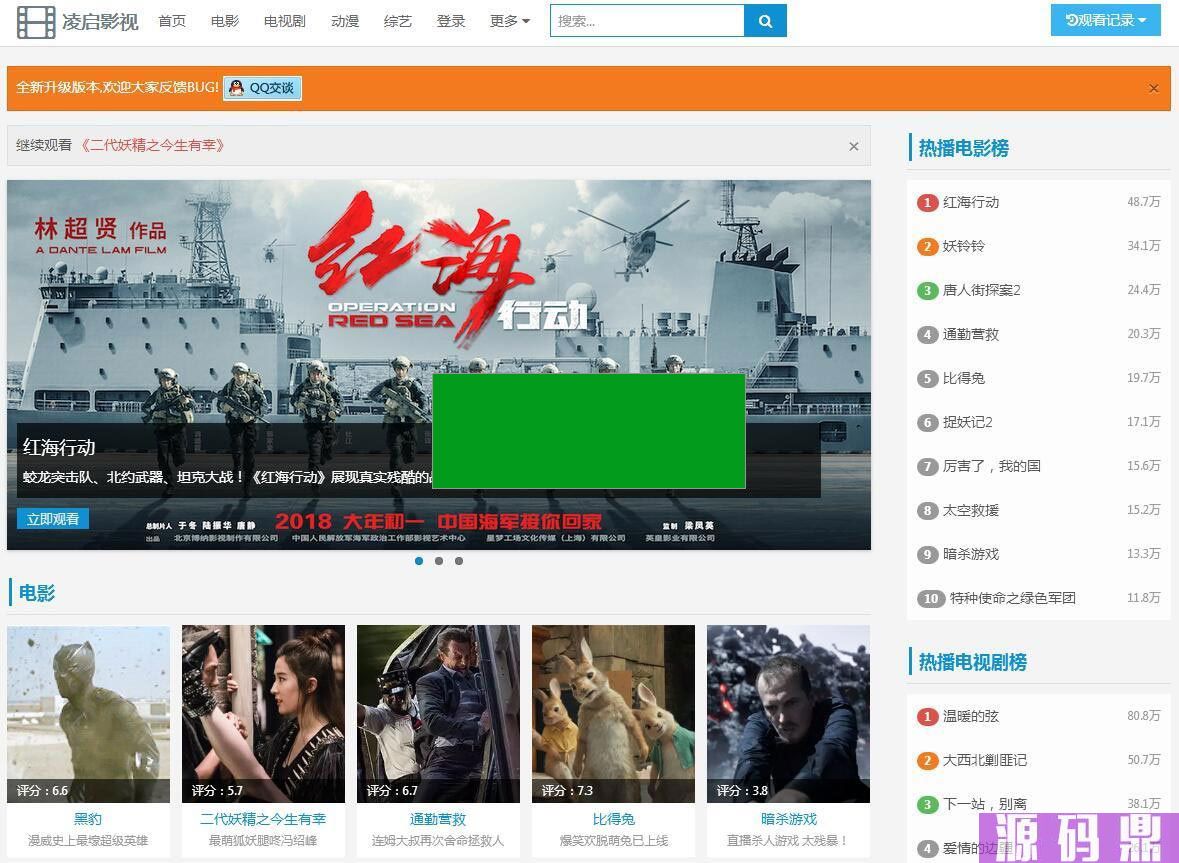Click the 凌启影视 site name
Viewport: 1179px width, 863px height.
pyautogui.click(x=100, y=22)
